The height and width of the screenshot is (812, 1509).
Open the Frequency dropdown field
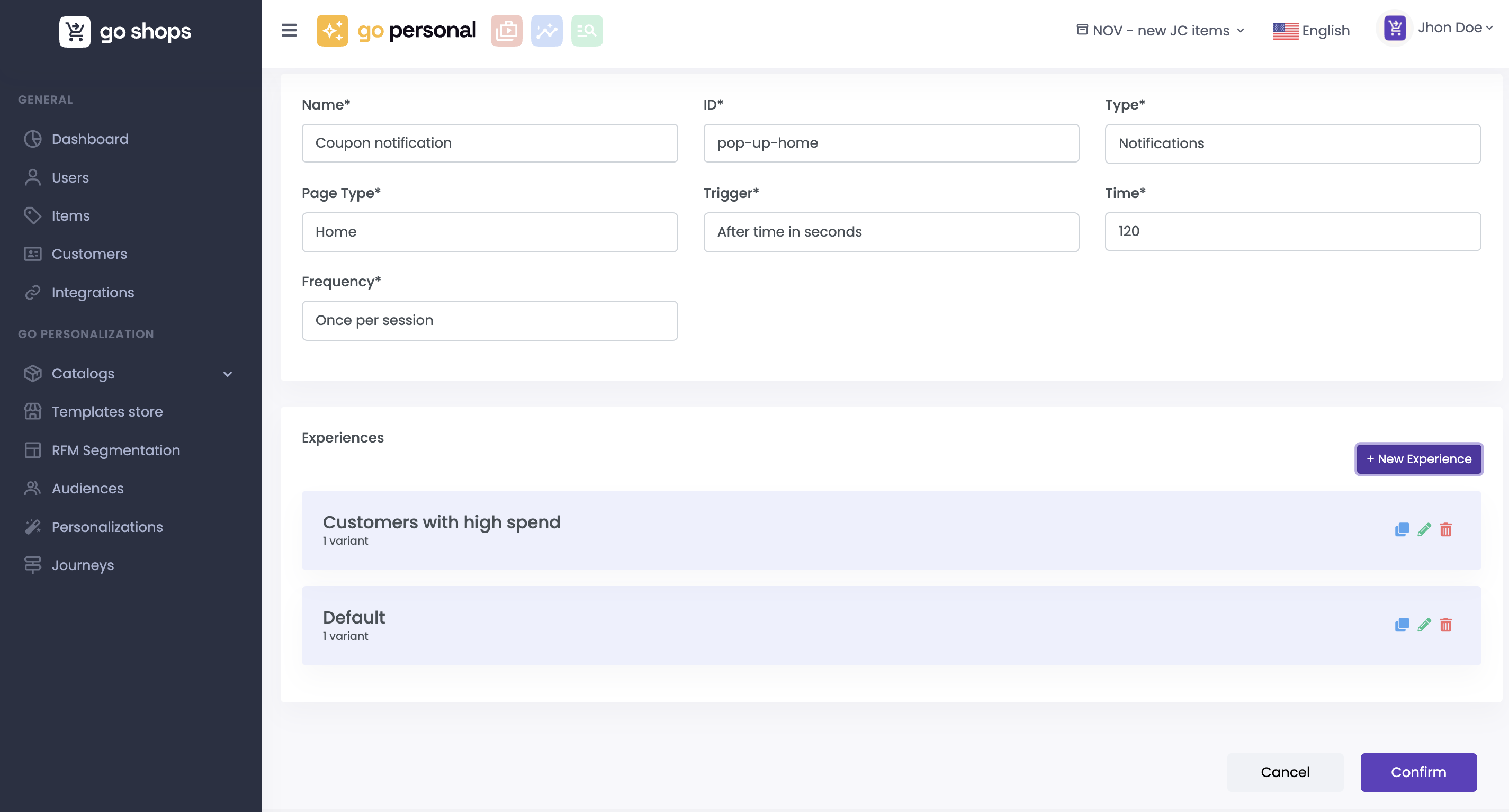click(489, 321)
